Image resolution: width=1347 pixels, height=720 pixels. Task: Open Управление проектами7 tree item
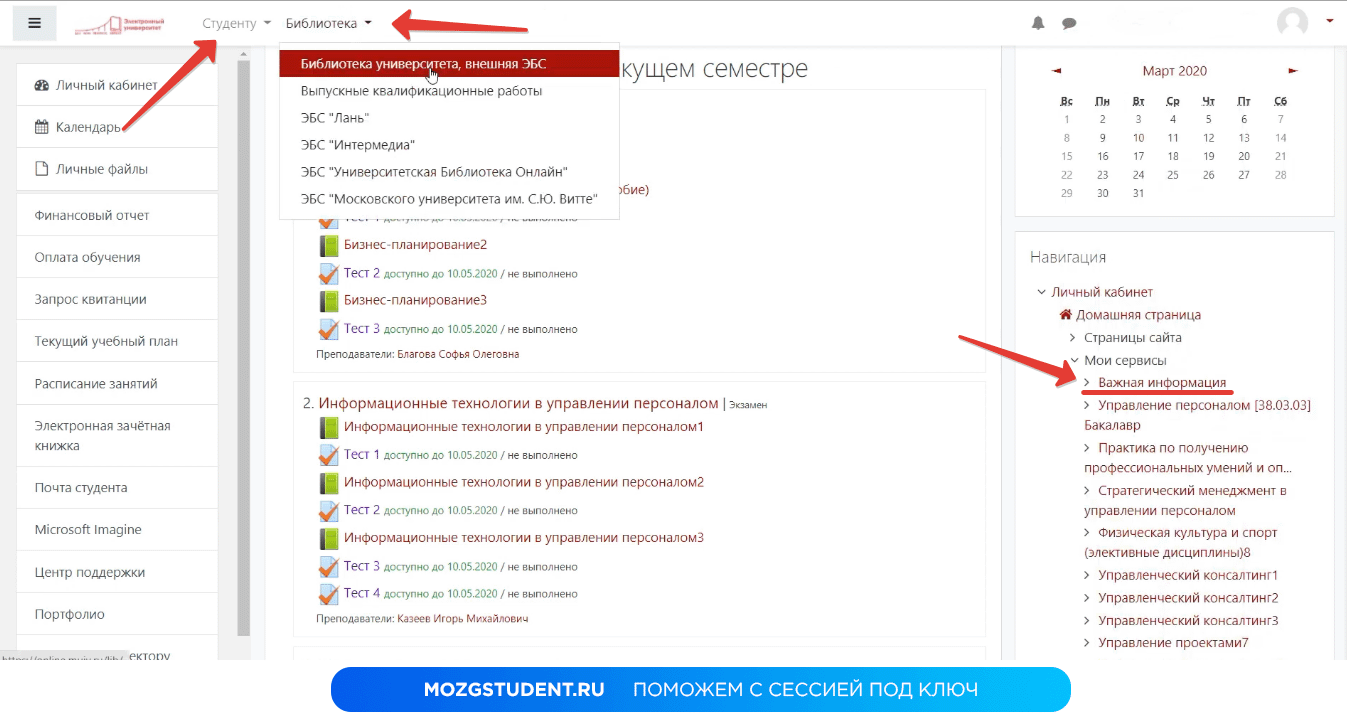pos(1173,643)
